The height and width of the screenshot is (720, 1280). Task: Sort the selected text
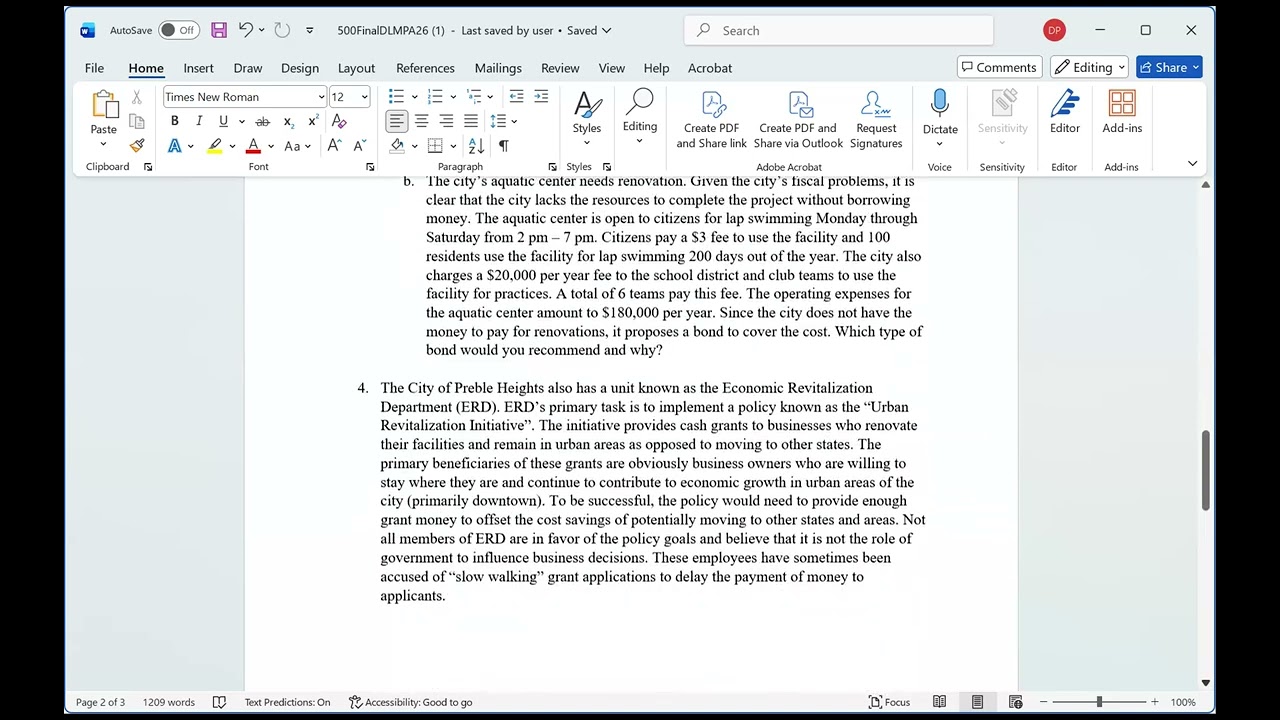coord(476,146)
